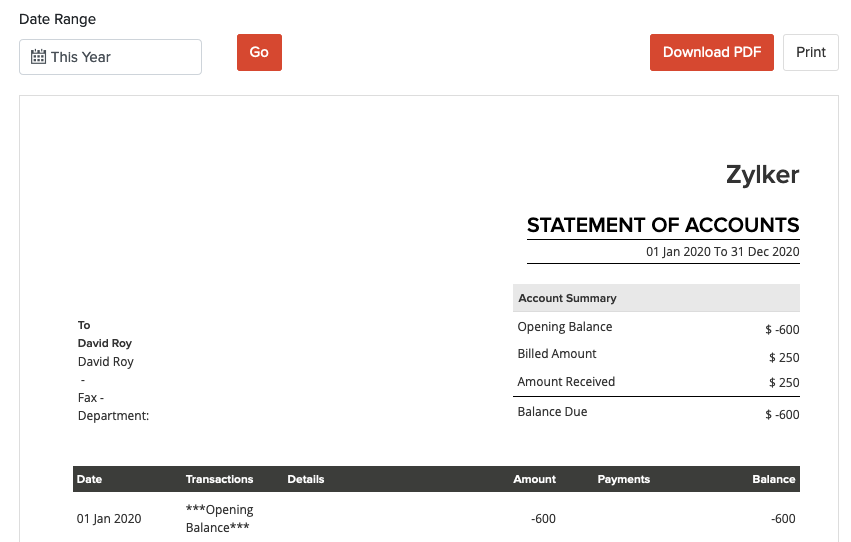Click the calendar icon in Date Range
The width and height of the screenshot is (851, 542).
click(x=38, y=57)
